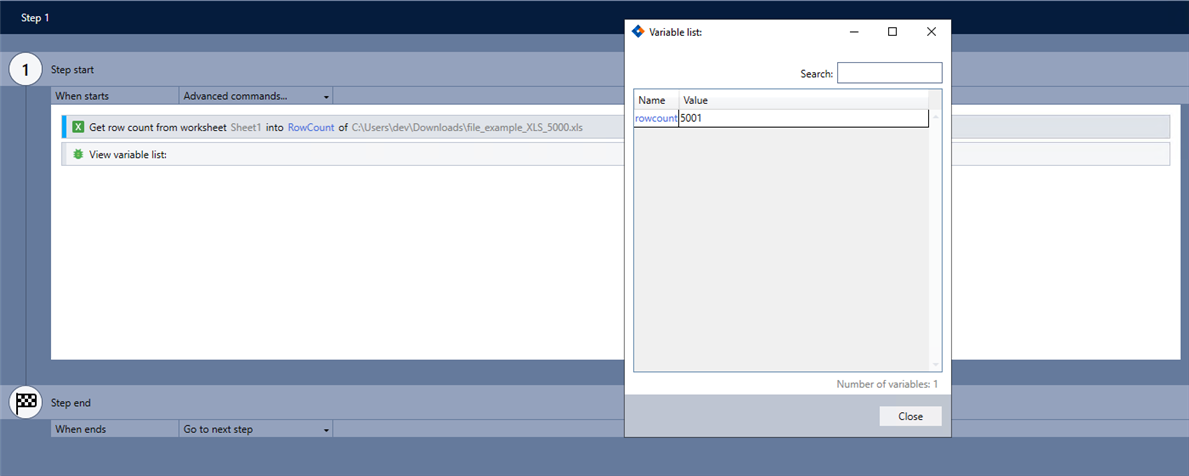The width and height of the screenshot is (1189, 476).
Task: Close the Variable list window with X
Action: click(x=931, y=31)
